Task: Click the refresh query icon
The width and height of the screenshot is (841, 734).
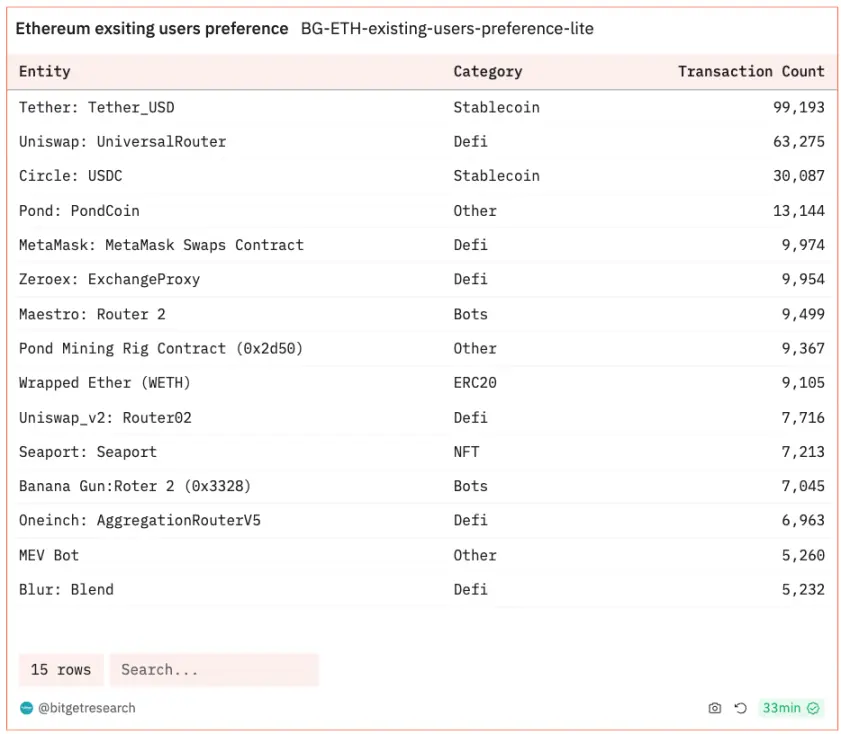Action: click(740, 708)
